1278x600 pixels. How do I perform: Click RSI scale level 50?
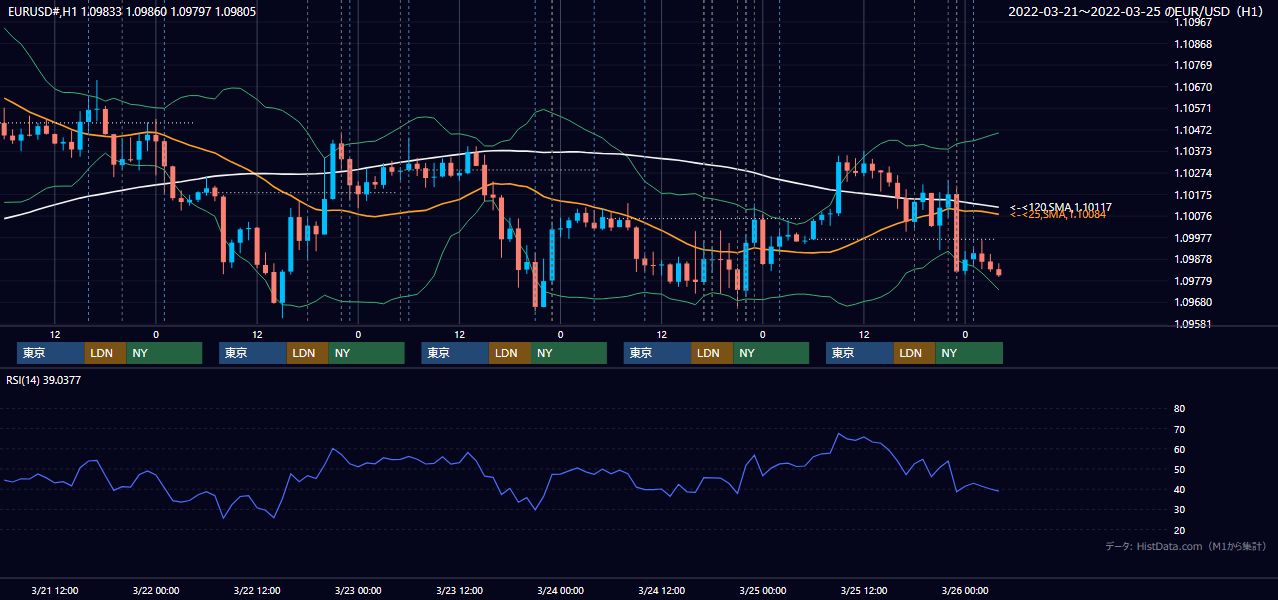(x=1179, y=469)
